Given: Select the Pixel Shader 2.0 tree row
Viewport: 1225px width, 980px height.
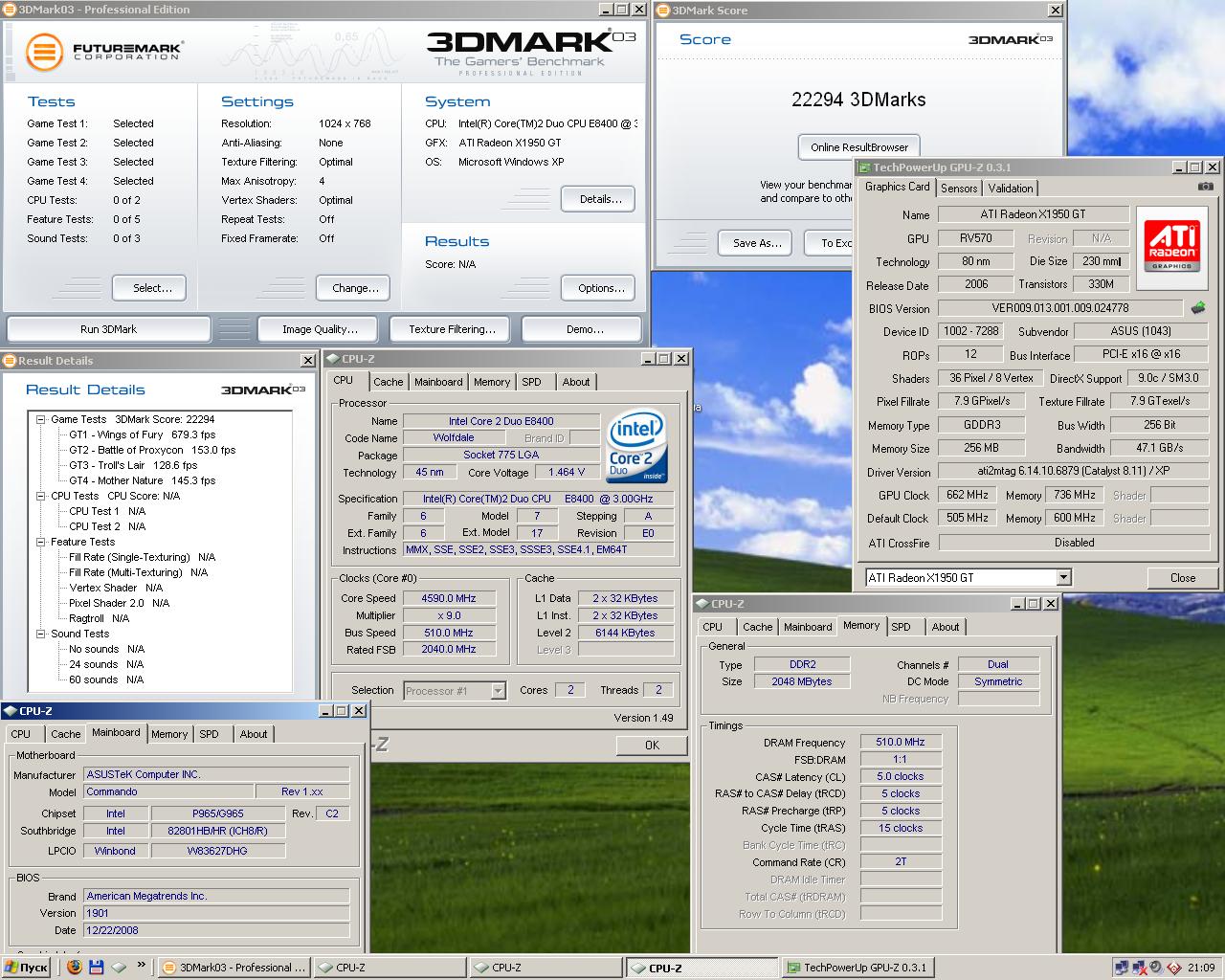Looking at the screenshot, I should tap(119, 603).
